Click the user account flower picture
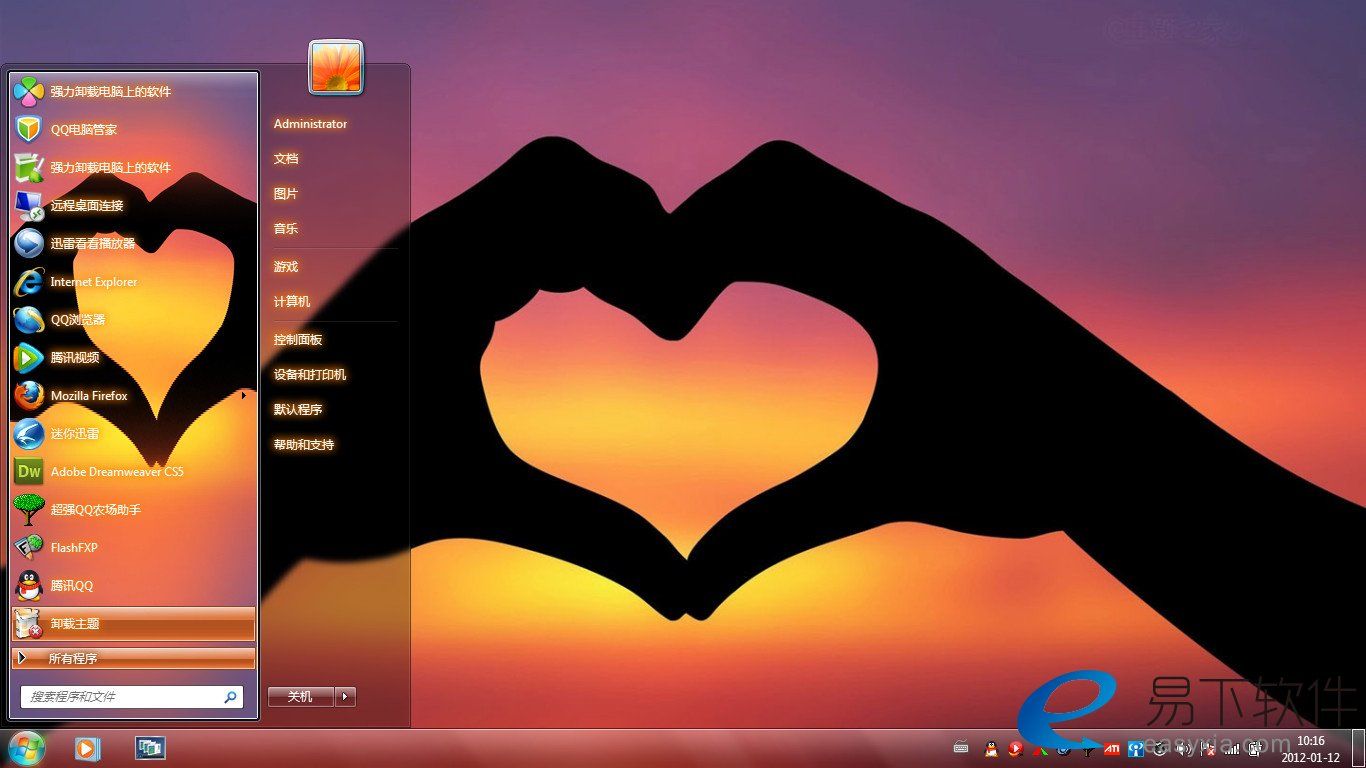This screenshot has width=1366, height=768. 336,68
